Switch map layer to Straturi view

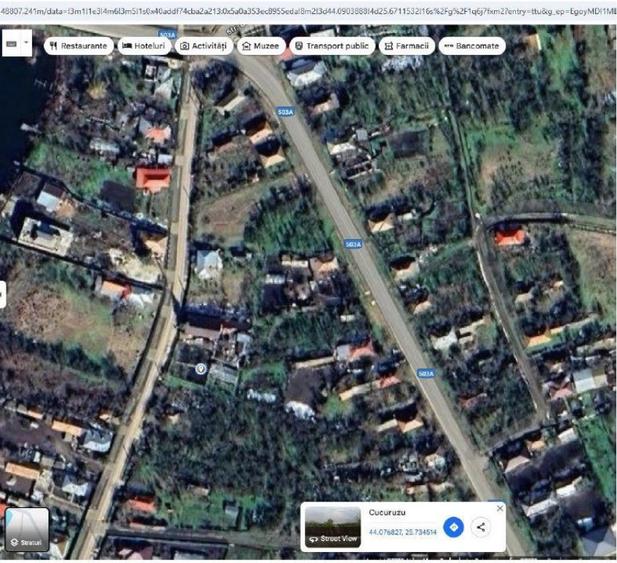tap(27, 529)
